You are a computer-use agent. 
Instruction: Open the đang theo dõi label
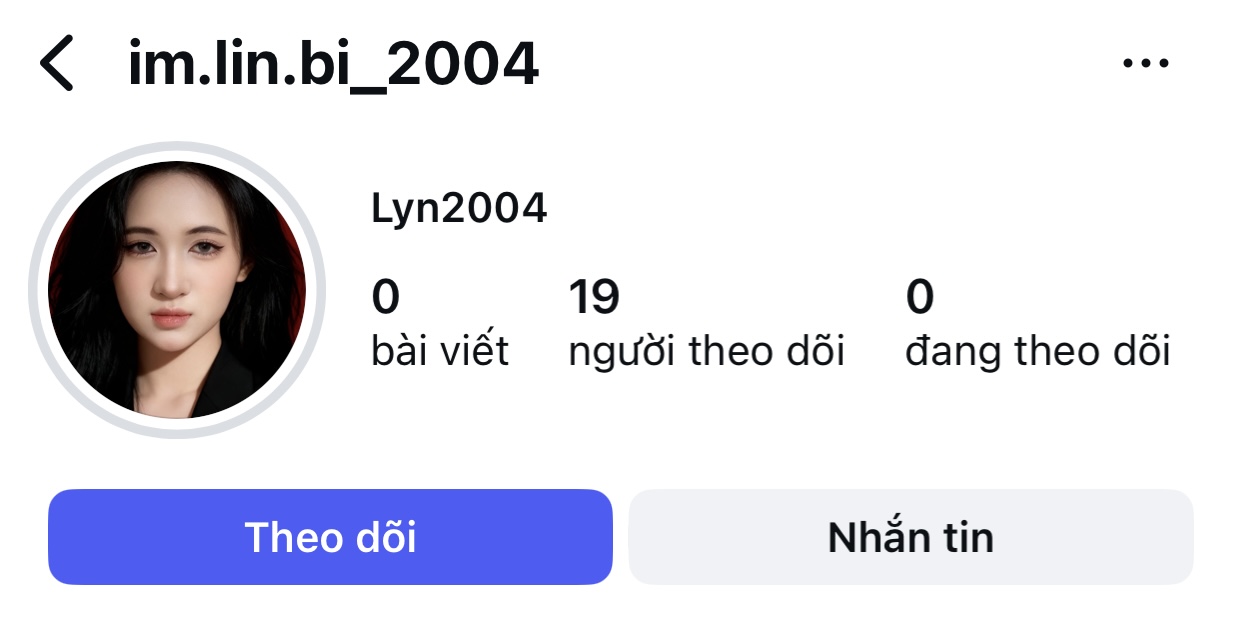(1037, 351)
